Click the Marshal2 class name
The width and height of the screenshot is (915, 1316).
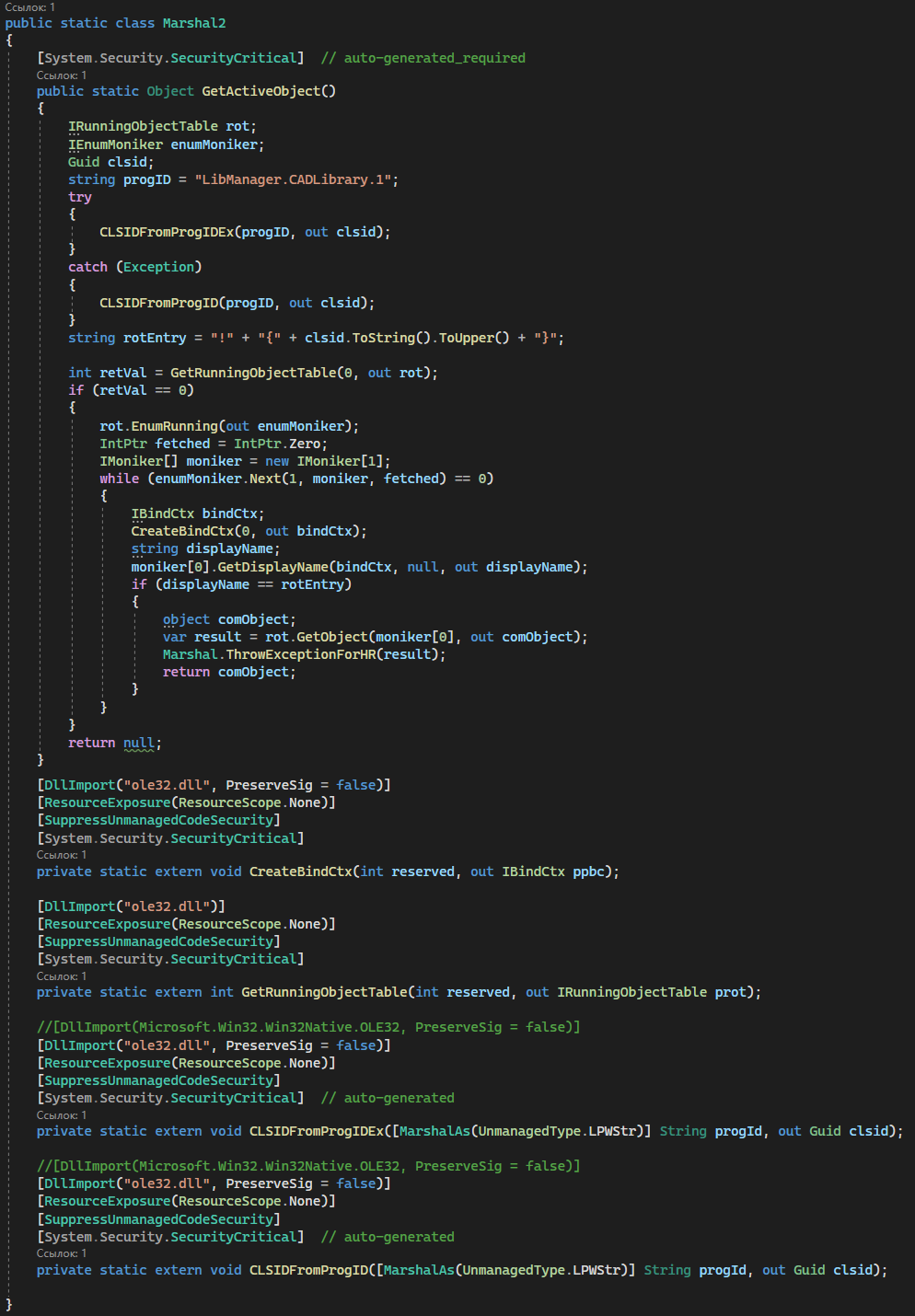194,23
